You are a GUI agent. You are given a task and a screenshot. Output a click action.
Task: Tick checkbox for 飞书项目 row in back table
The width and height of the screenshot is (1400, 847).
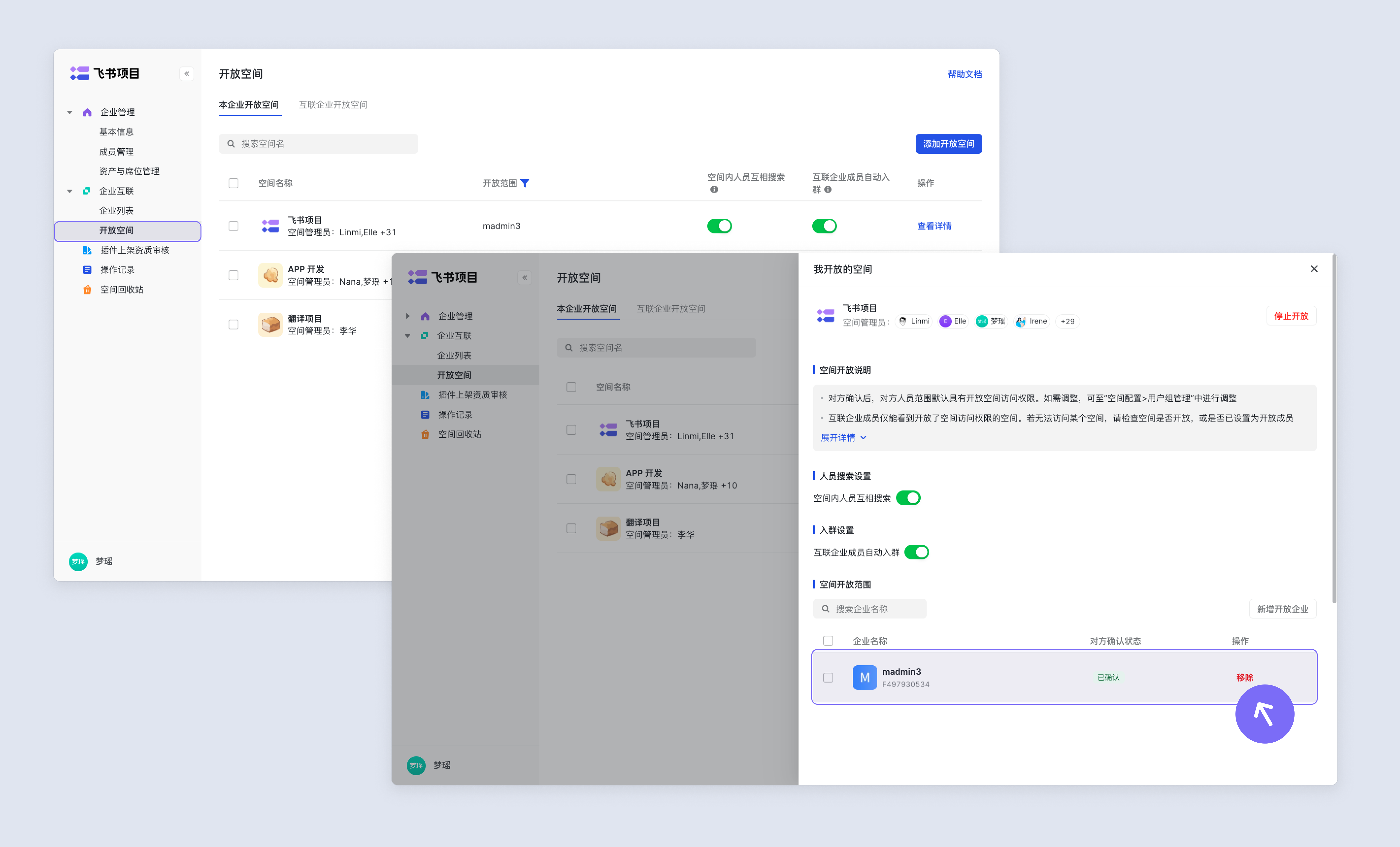233,226
